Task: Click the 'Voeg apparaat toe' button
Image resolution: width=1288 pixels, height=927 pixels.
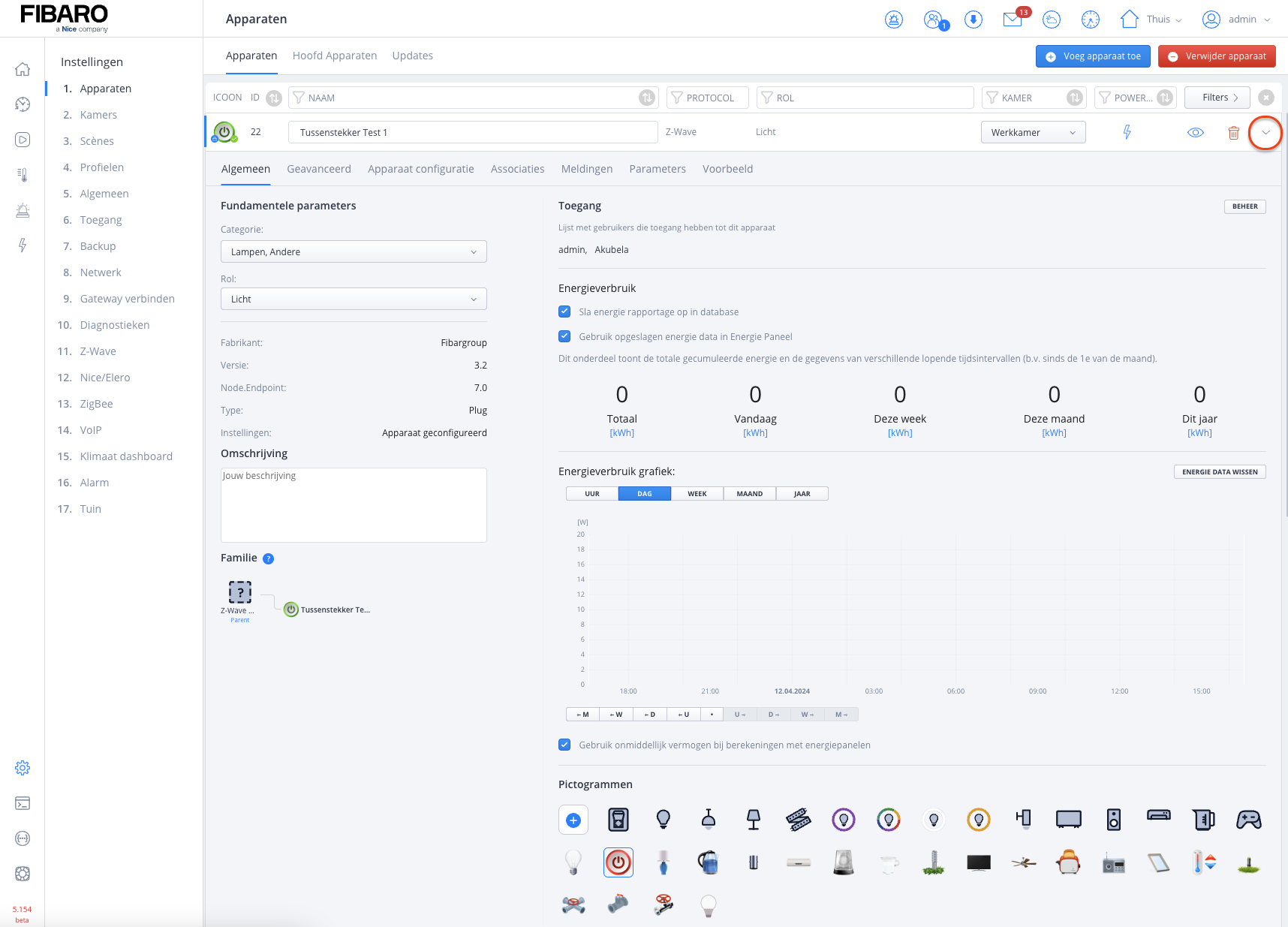Action: coord(1093,56)
